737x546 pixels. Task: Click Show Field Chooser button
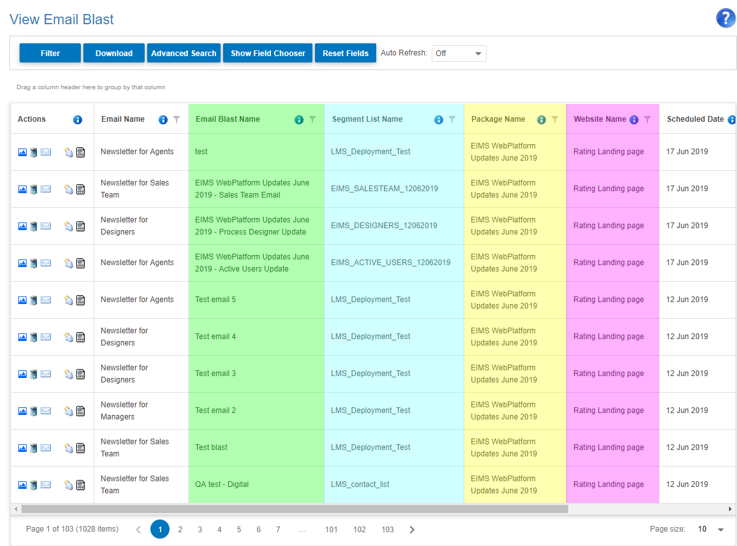tap(268, 53)
